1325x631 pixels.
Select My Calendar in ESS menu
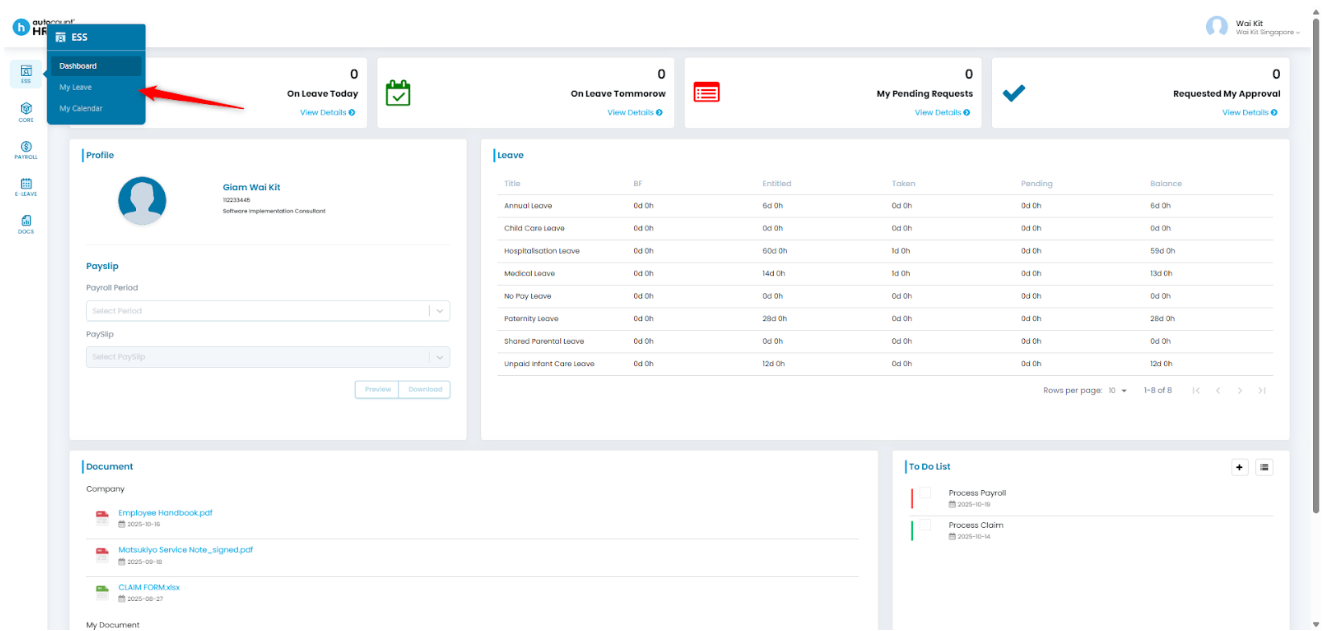pyautogui.click(x=96, y=108)
